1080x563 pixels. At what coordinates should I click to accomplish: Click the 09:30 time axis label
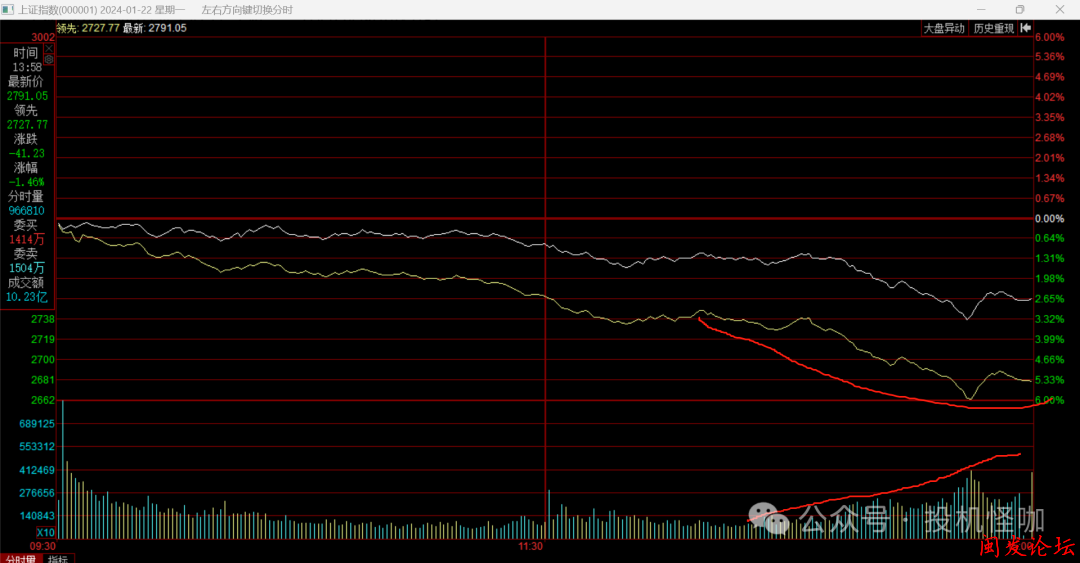43,546
